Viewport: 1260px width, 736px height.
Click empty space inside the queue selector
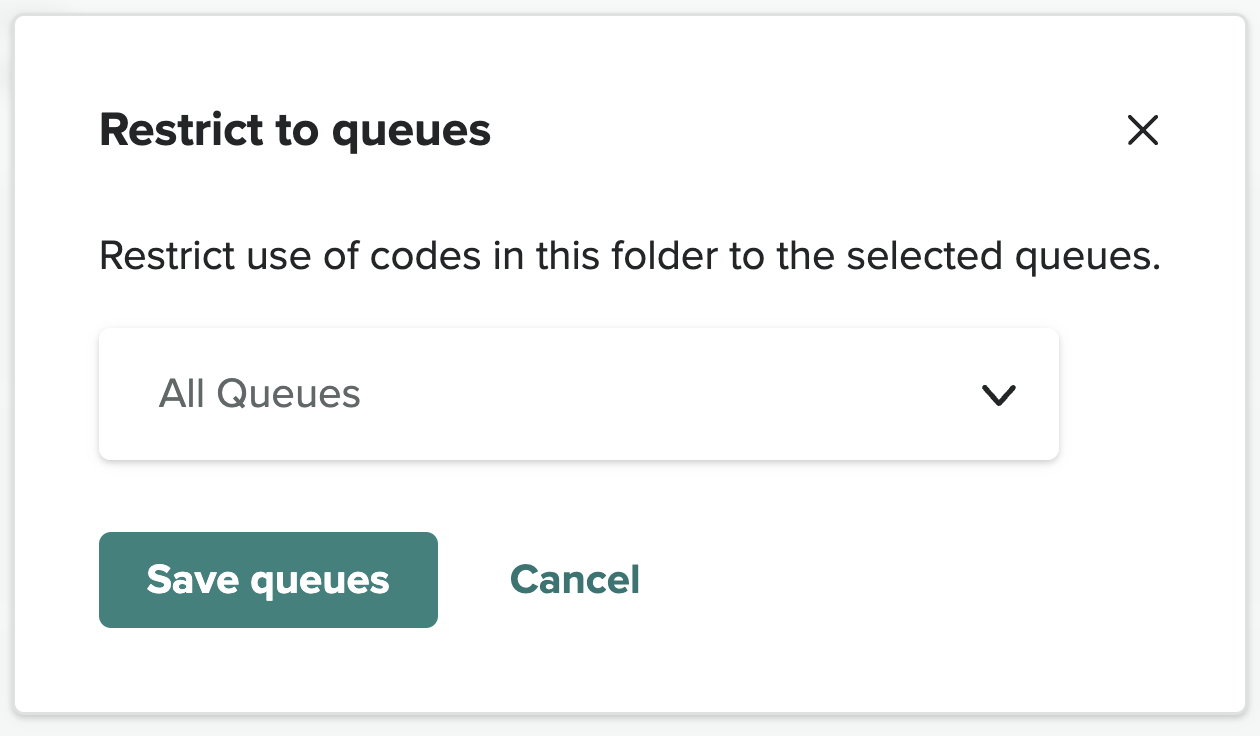coord(680,394)
